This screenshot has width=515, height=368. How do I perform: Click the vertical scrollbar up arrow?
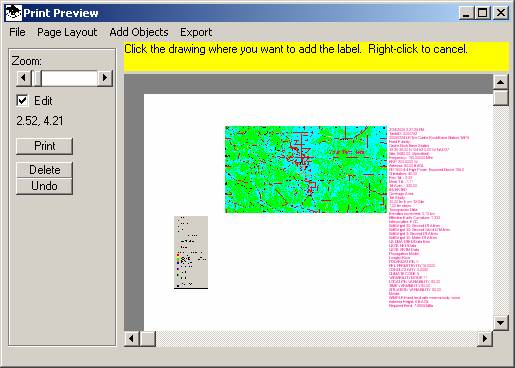click(501, 82)
